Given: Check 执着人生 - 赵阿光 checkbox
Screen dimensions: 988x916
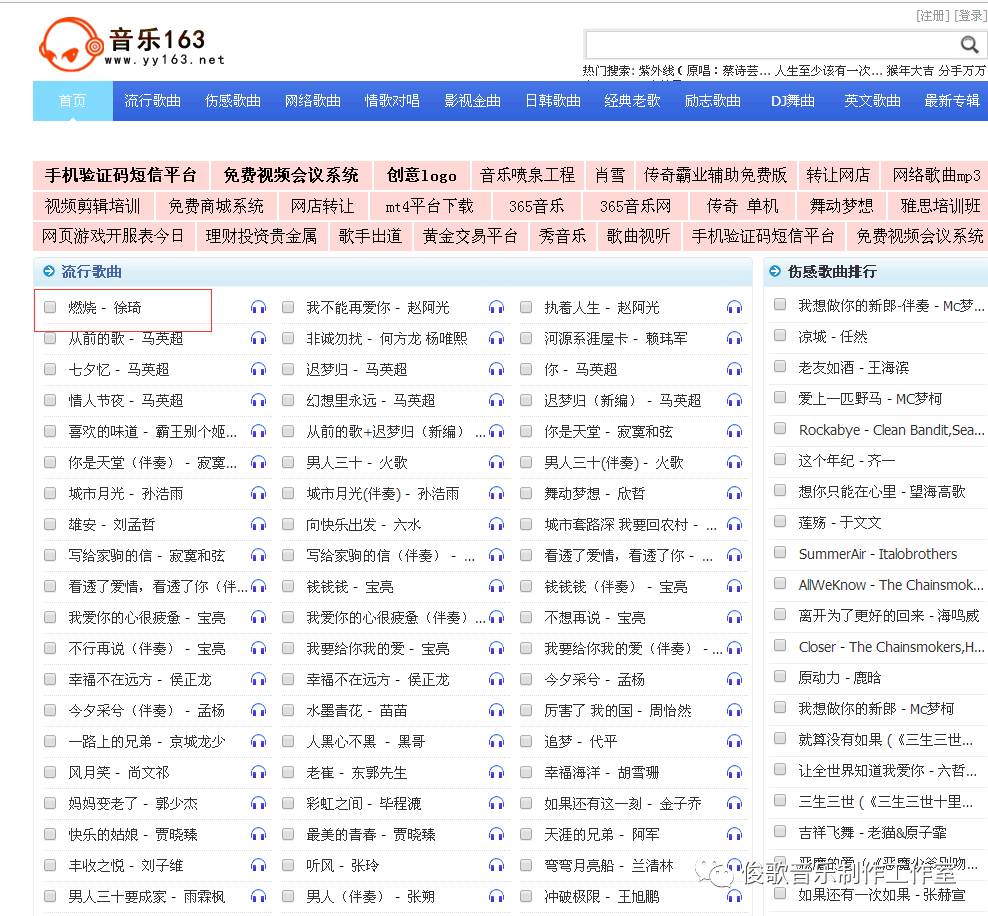Looking at the screenshot, I should [x=526, y=307].
